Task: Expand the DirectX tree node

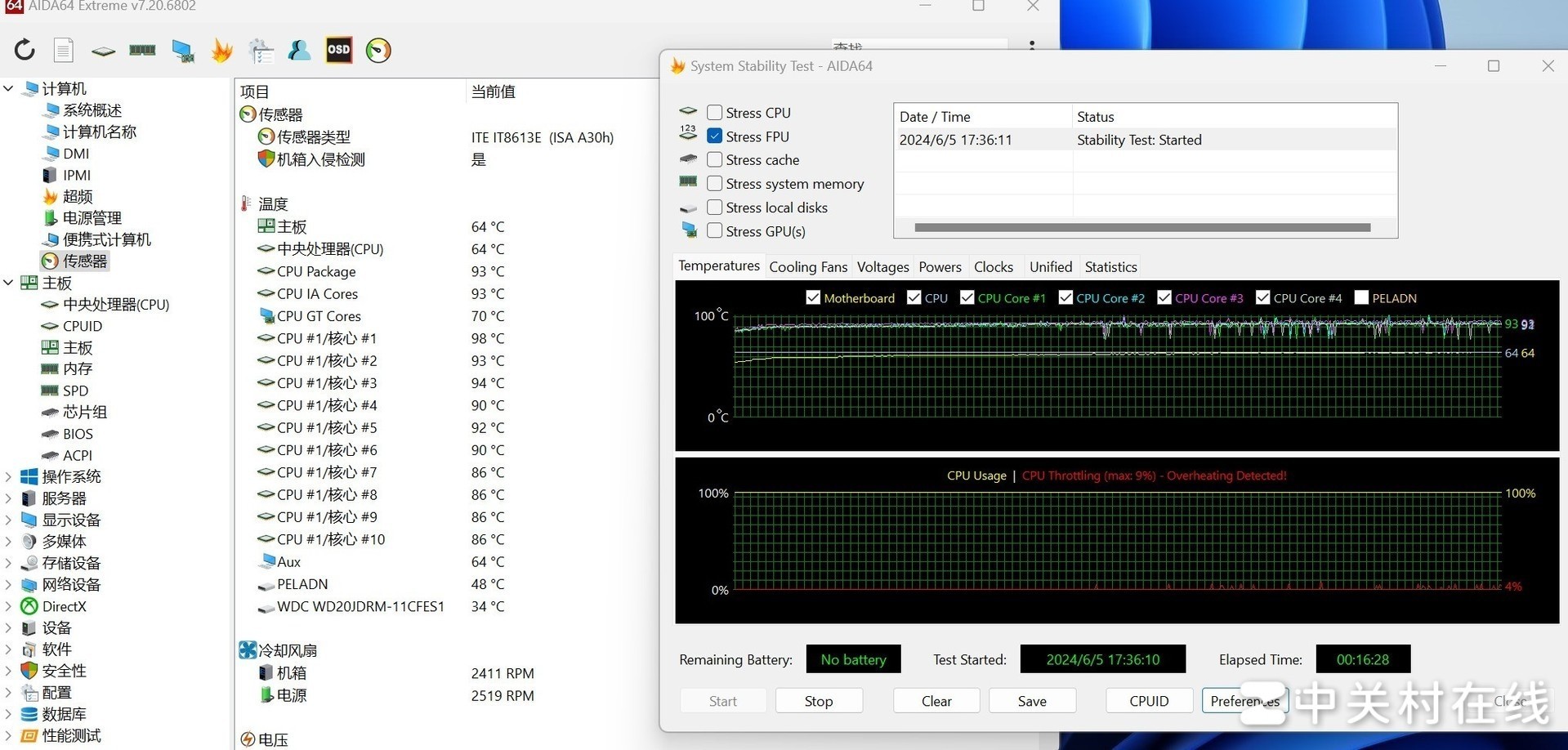Action: 9,606
